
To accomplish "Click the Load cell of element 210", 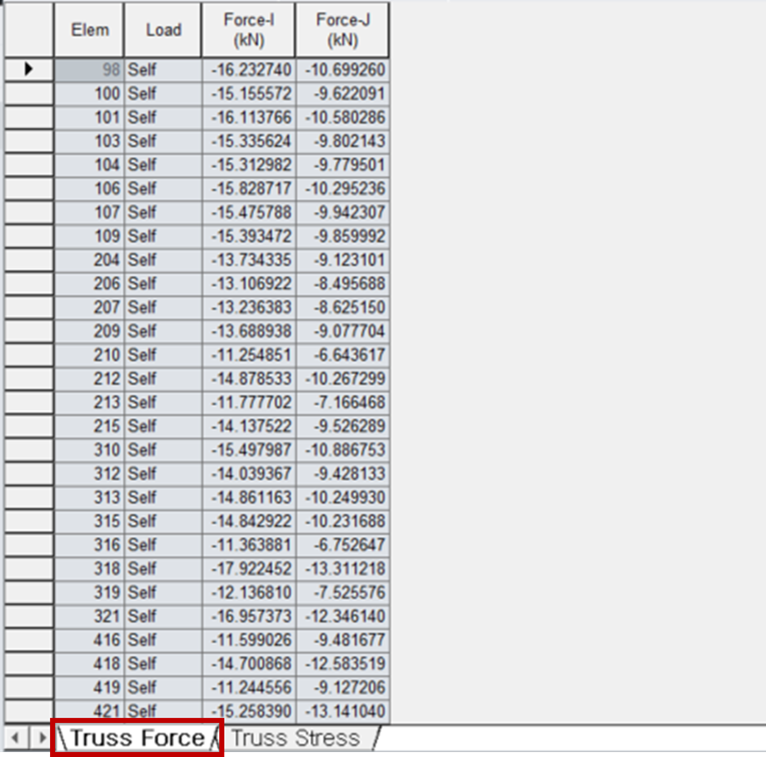I will [163, 355].
